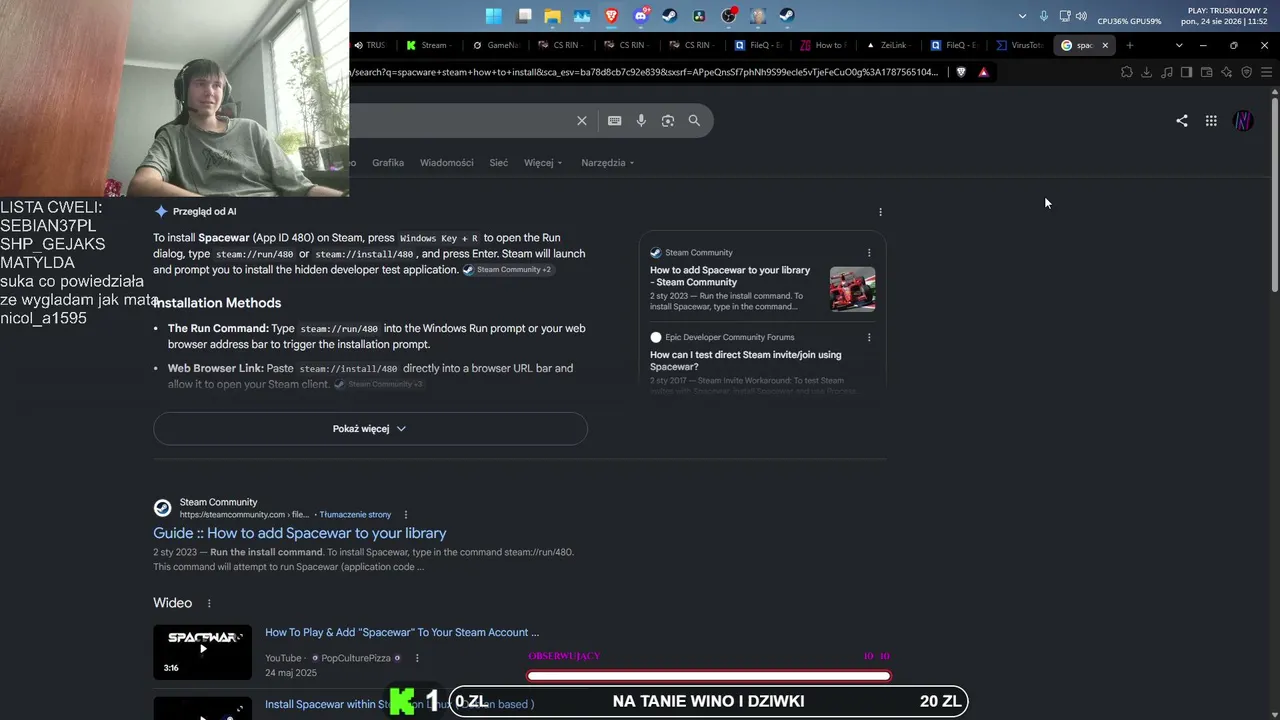Open DaVinci Resolve from the taskbar
Viewport: 1280px width, 720px height.
point(699,15)
